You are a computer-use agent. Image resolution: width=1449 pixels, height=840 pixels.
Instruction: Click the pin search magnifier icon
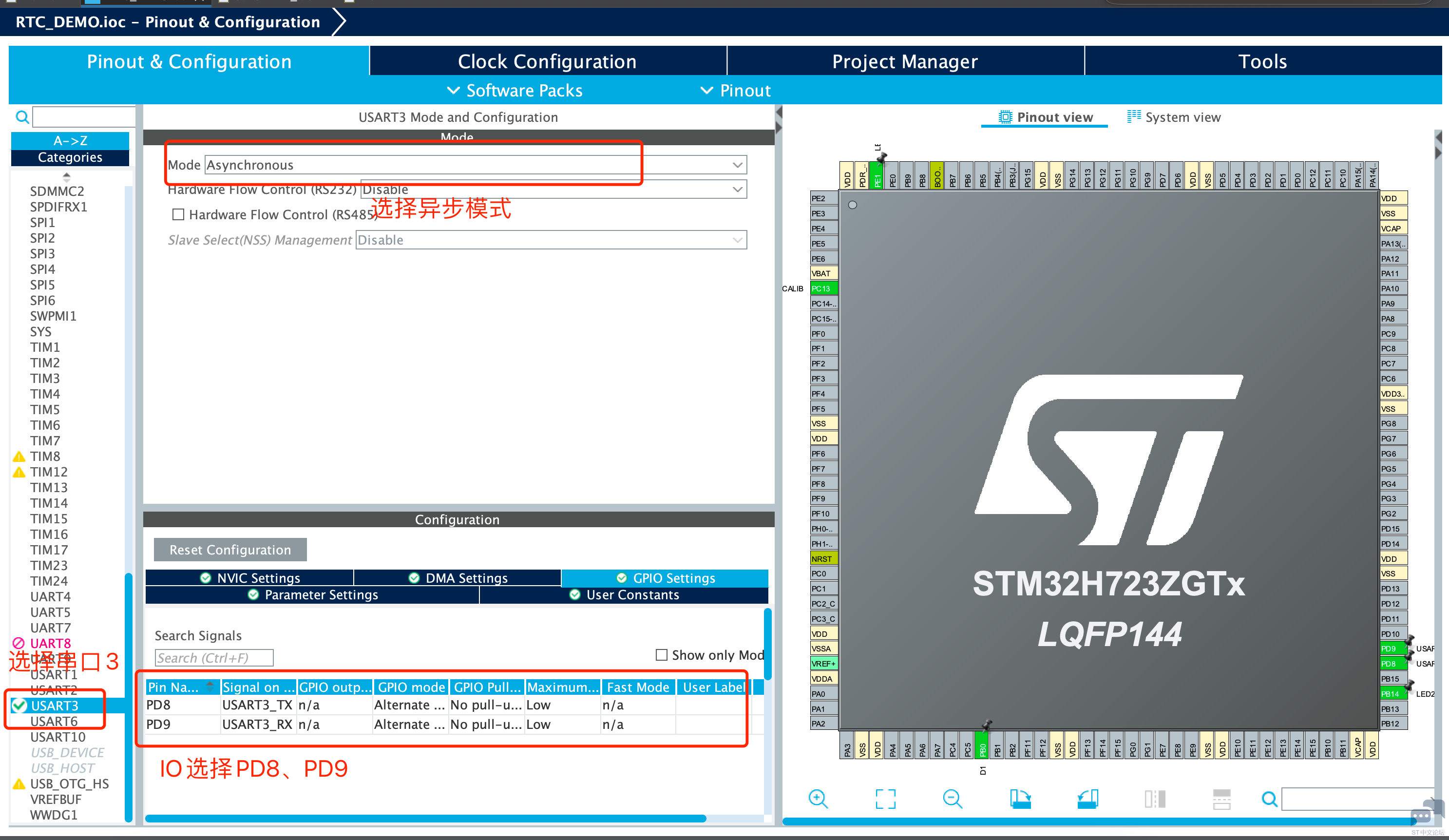click(1270, 799)
